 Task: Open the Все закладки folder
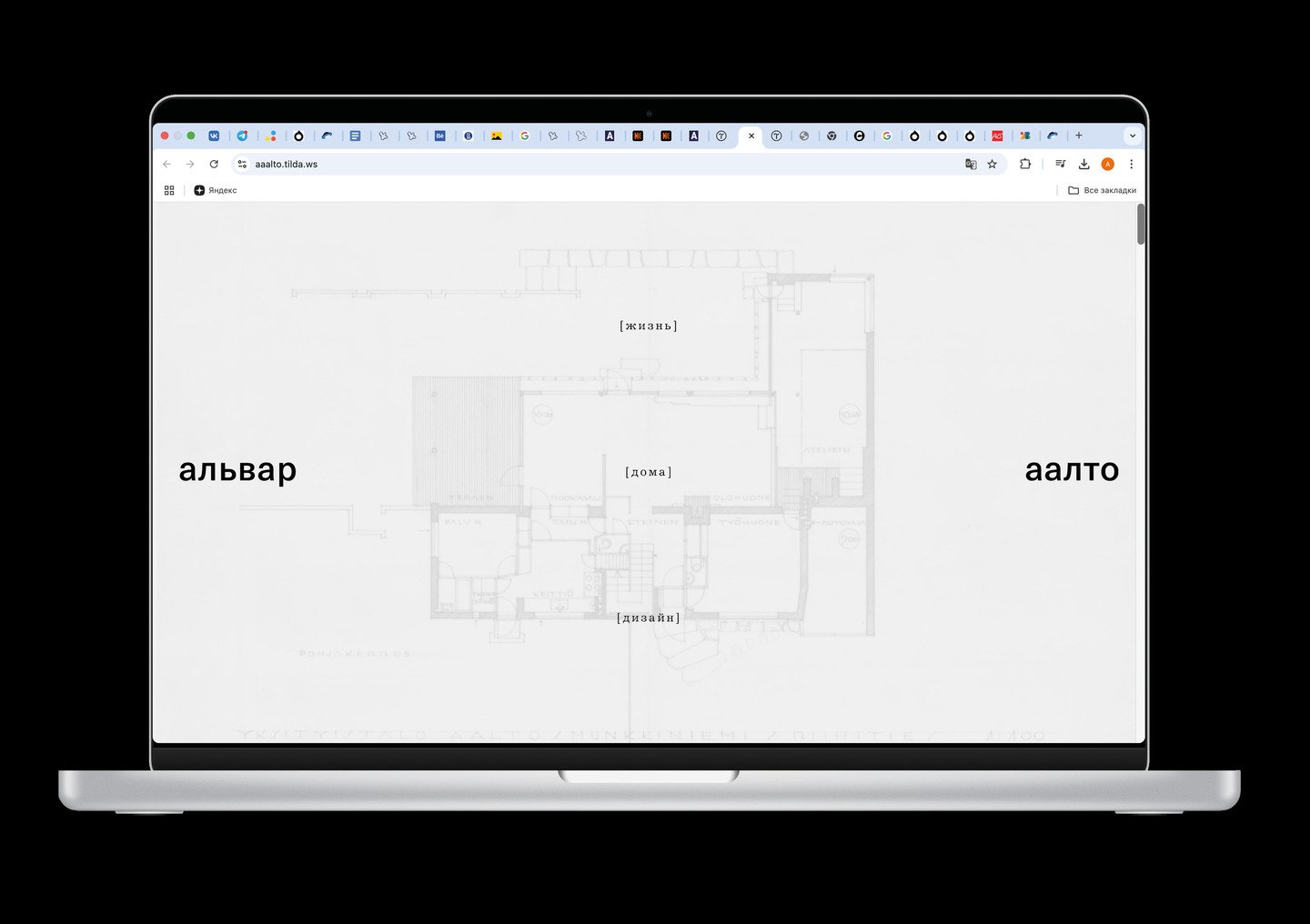click(x=1102, y=190)
